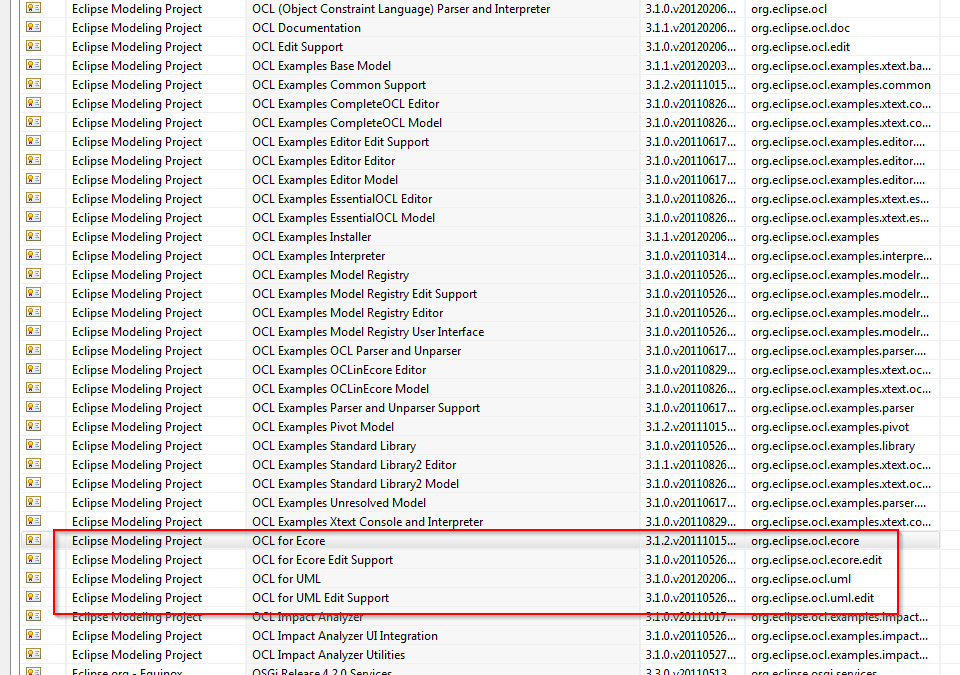Click the icon on the OCL Examples EssentialOCL Editor row
This screenshot has height=675, width=960.
(x=34, y=198)
